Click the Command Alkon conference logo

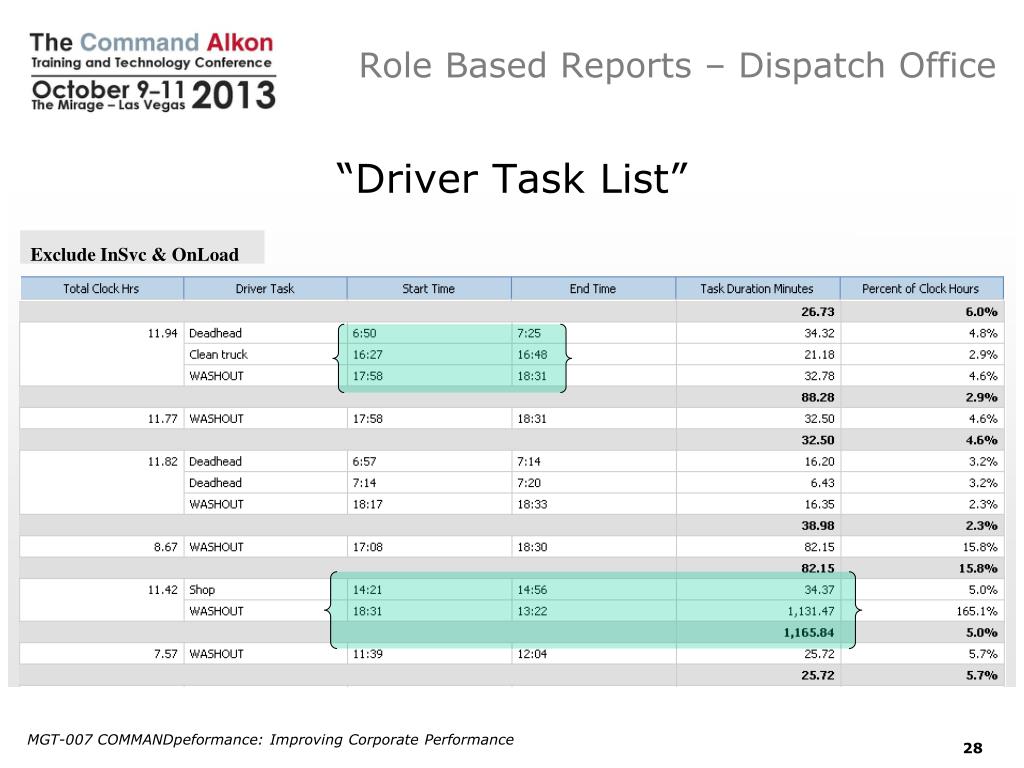click(153, 71)
